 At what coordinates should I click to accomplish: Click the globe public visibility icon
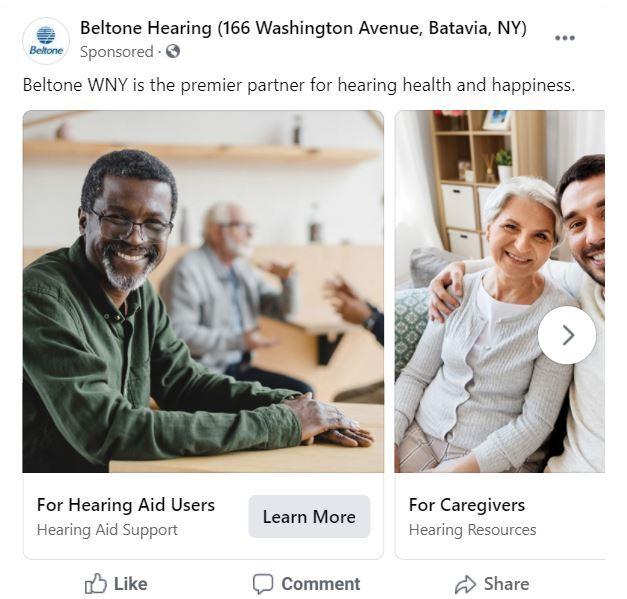point(173,51)
